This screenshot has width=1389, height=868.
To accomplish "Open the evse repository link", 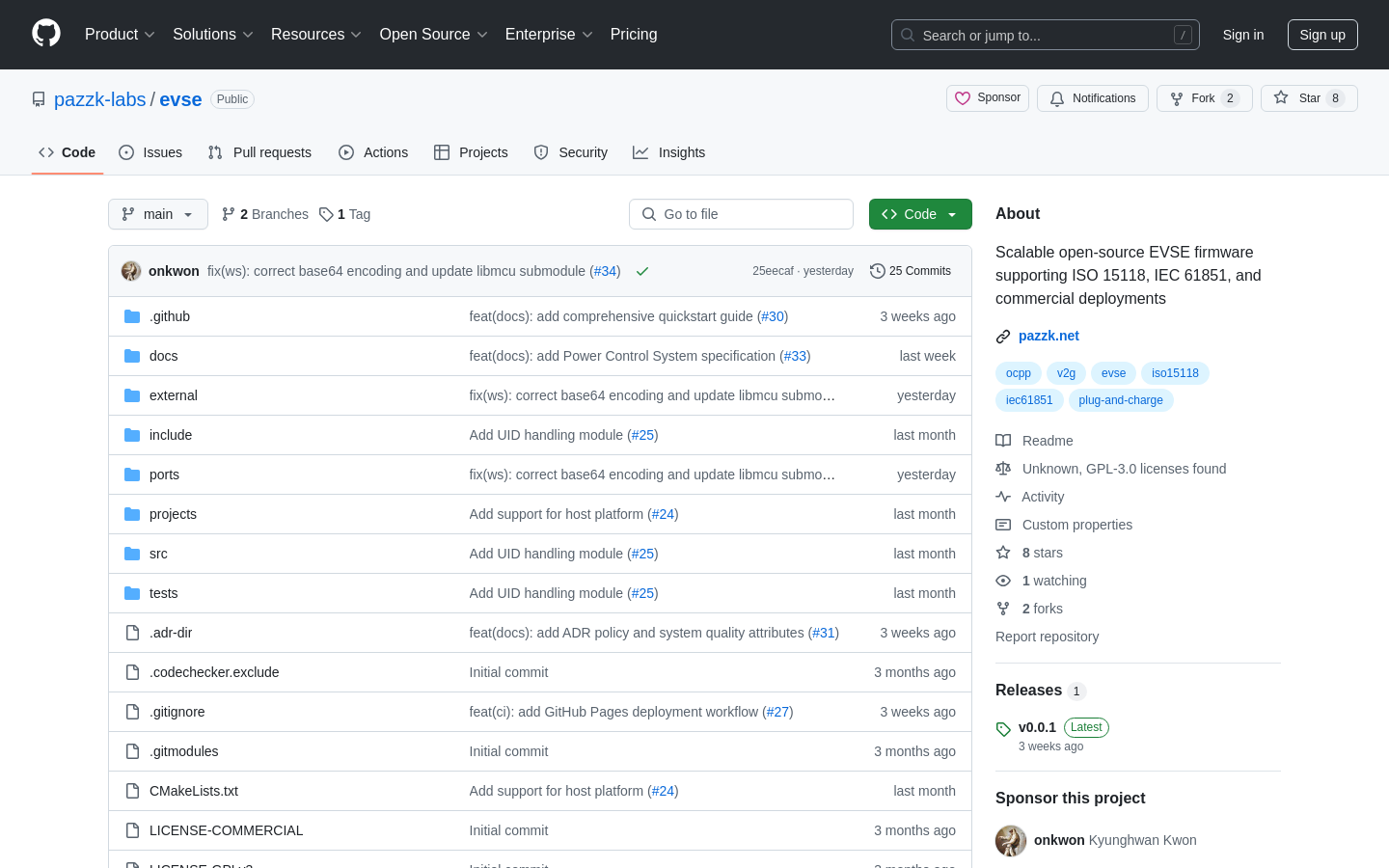I will point(180,99).
